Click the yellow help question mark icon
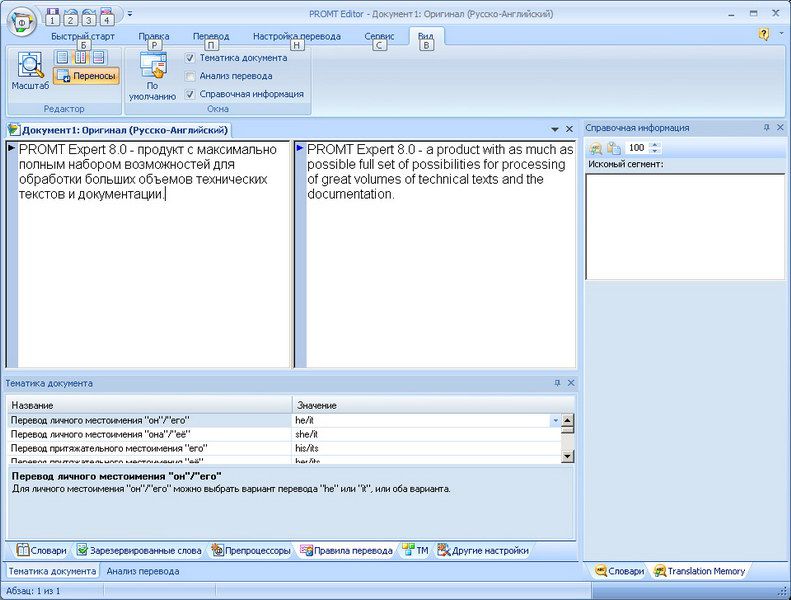The height and width of the screenshot is (600, 791). (x=764, y=34)
